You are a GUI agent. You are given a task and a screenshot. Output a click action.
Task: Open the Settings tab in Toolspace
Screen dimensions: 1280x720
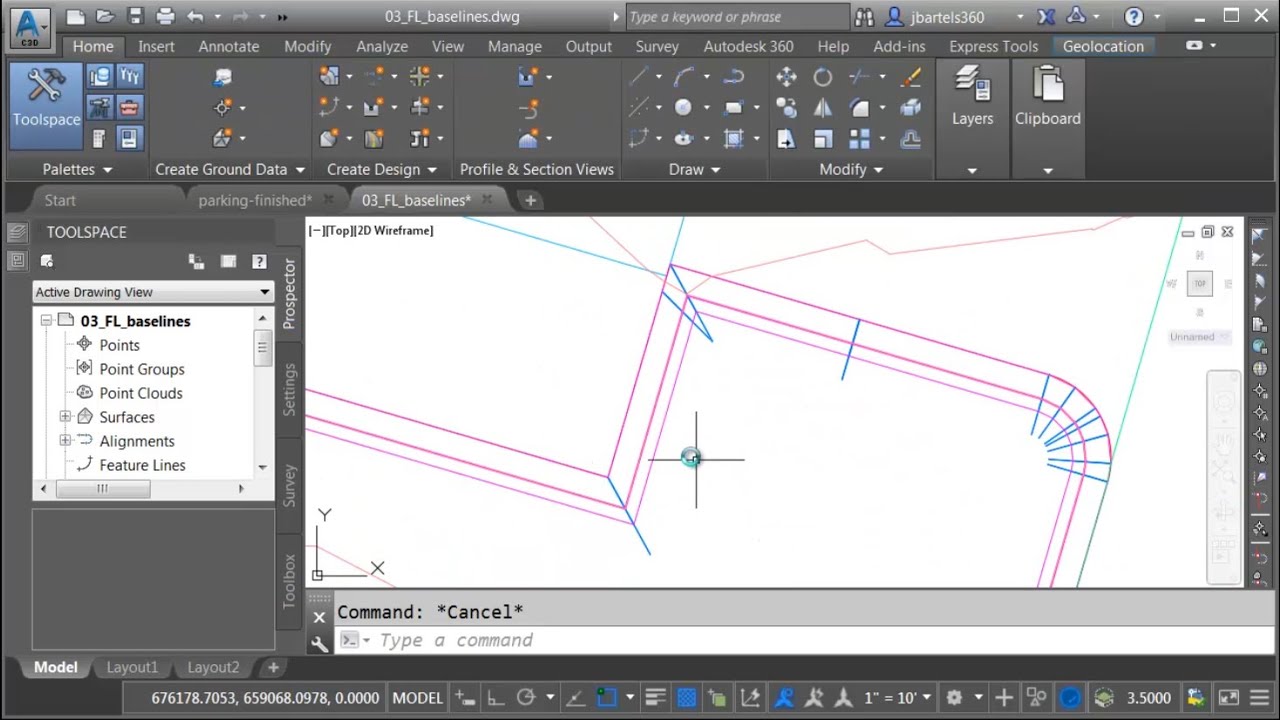pos(289,389)
